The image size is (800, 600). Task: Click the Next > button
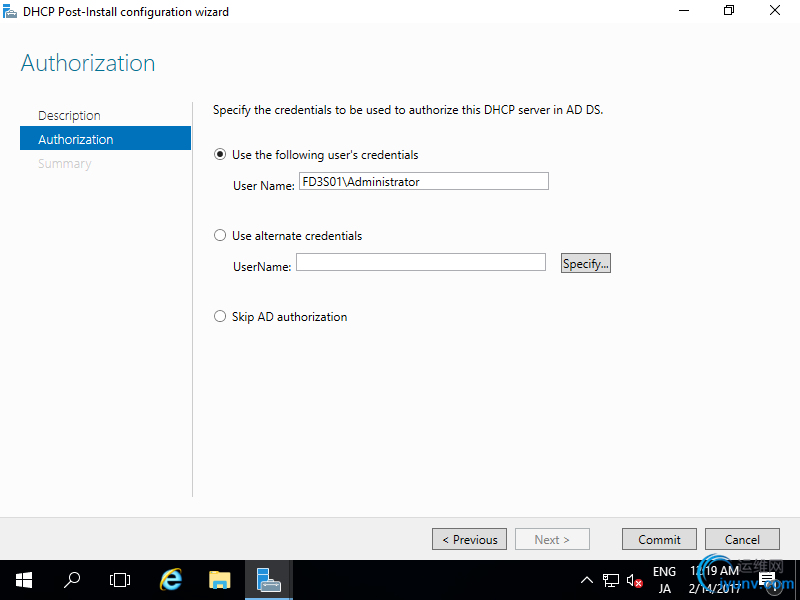[x=552, y=539]
